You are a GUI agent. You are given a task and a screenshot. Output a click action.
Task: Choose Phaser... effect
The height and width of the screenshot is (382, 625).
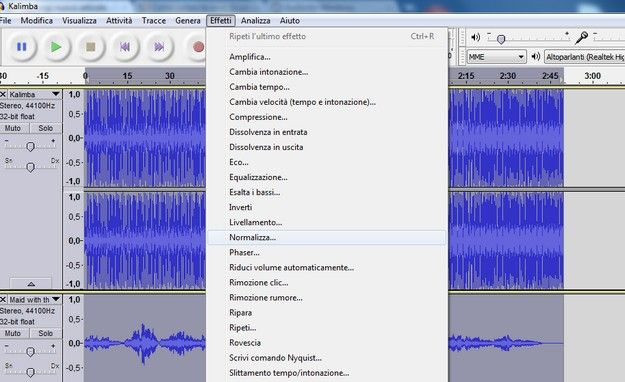point(327,252)
